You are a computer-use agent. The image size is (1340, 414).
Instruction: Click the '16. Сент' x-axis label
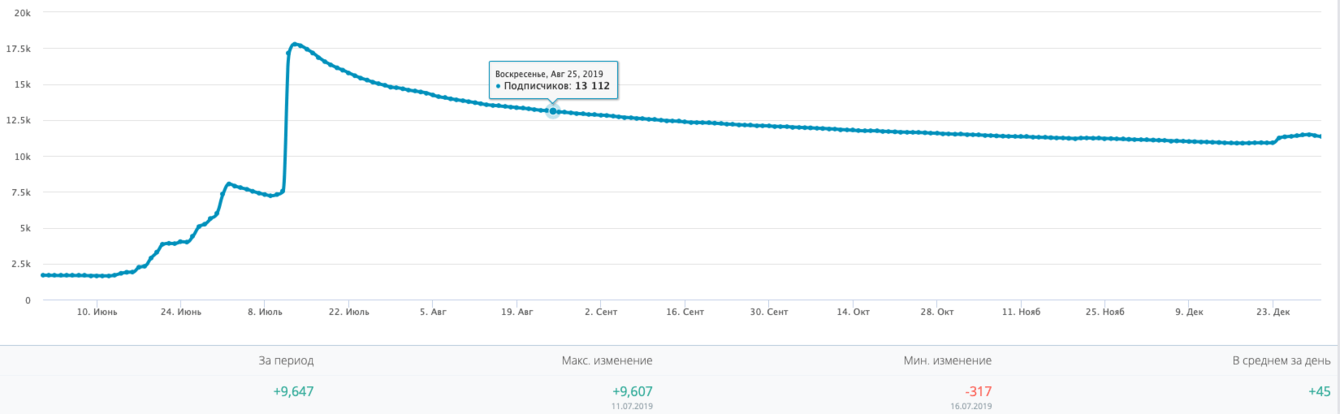[x=687, y=312]
